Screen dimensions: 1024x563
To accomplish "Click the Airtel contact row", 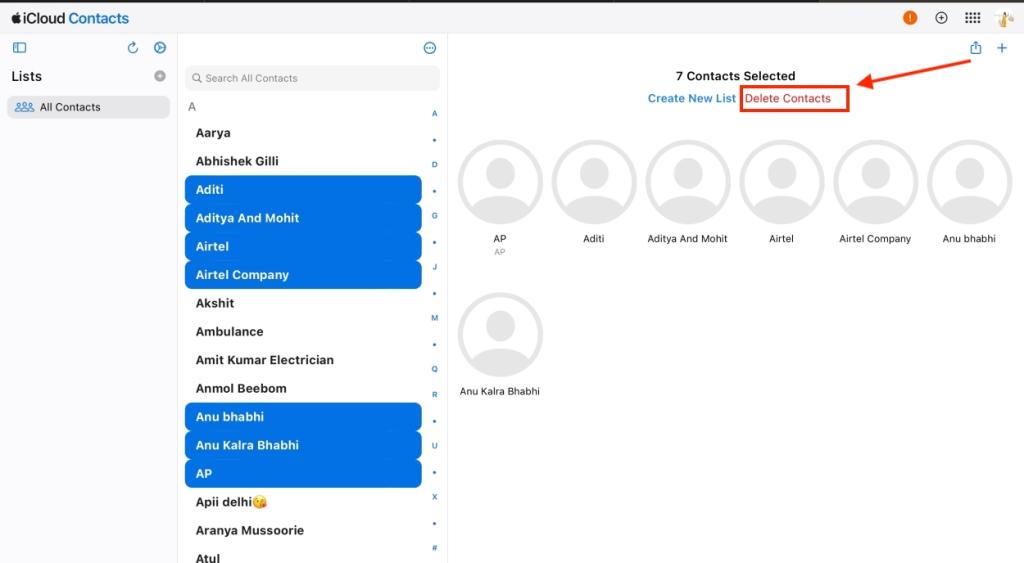I will [303, 246].
